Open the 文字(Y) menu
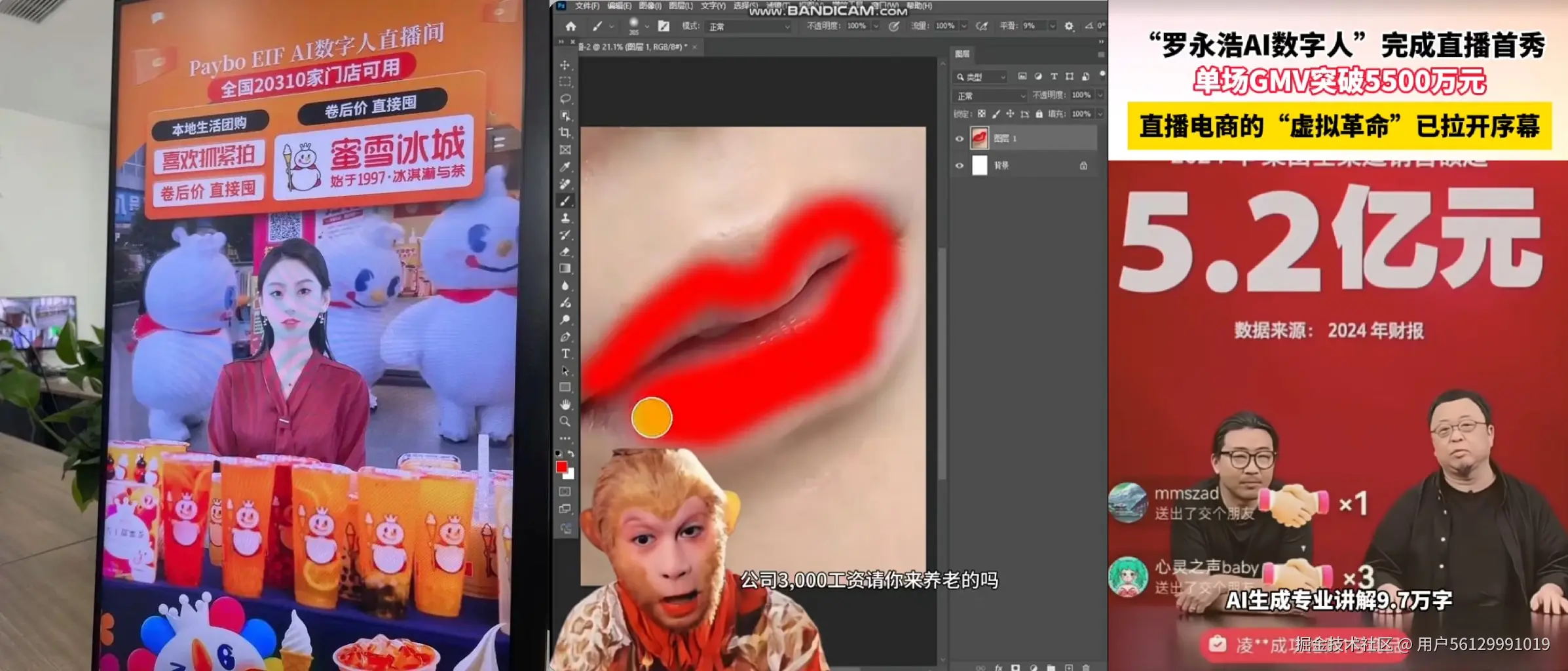 pyautogui.click(x=713, y=6)
